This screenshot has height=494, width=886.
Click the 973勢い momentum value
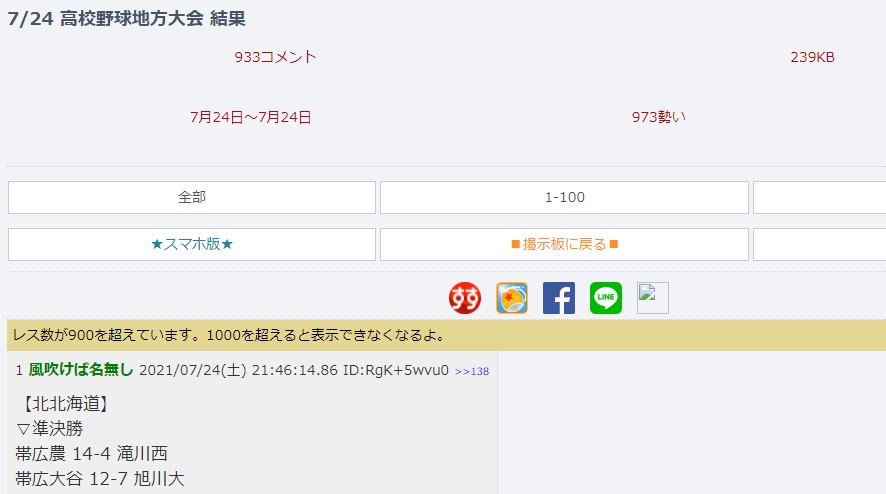(x=658, y=117)
